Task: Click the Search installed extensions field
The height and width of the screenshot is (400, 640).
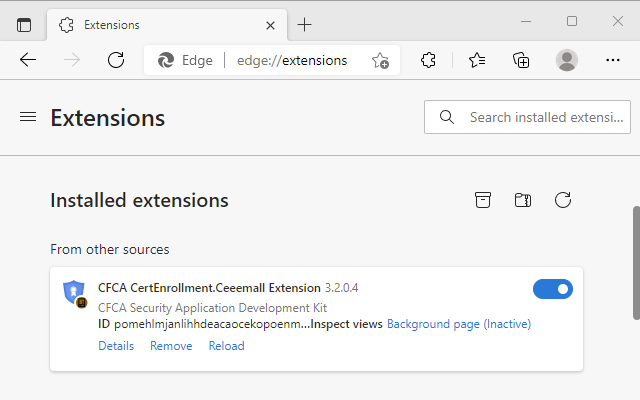Action: [x=540, y=117]
